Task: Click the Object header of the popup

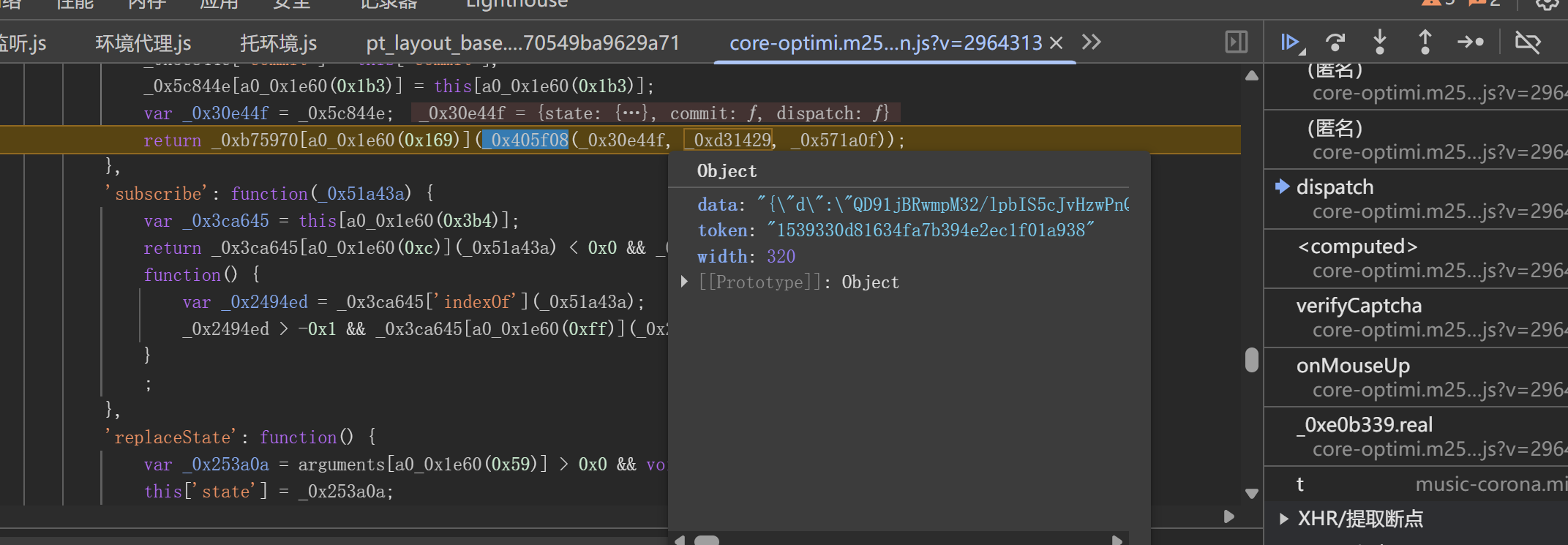Action: point(727,171)
